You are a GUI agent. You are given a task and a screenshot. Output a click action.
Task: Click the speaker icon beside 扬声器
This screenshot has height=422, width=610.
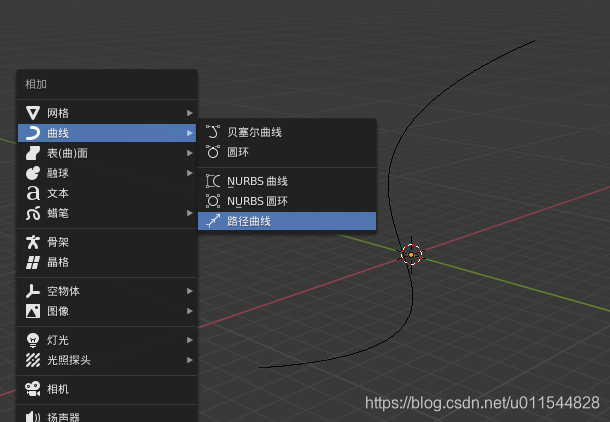click(x=33, y=417)
